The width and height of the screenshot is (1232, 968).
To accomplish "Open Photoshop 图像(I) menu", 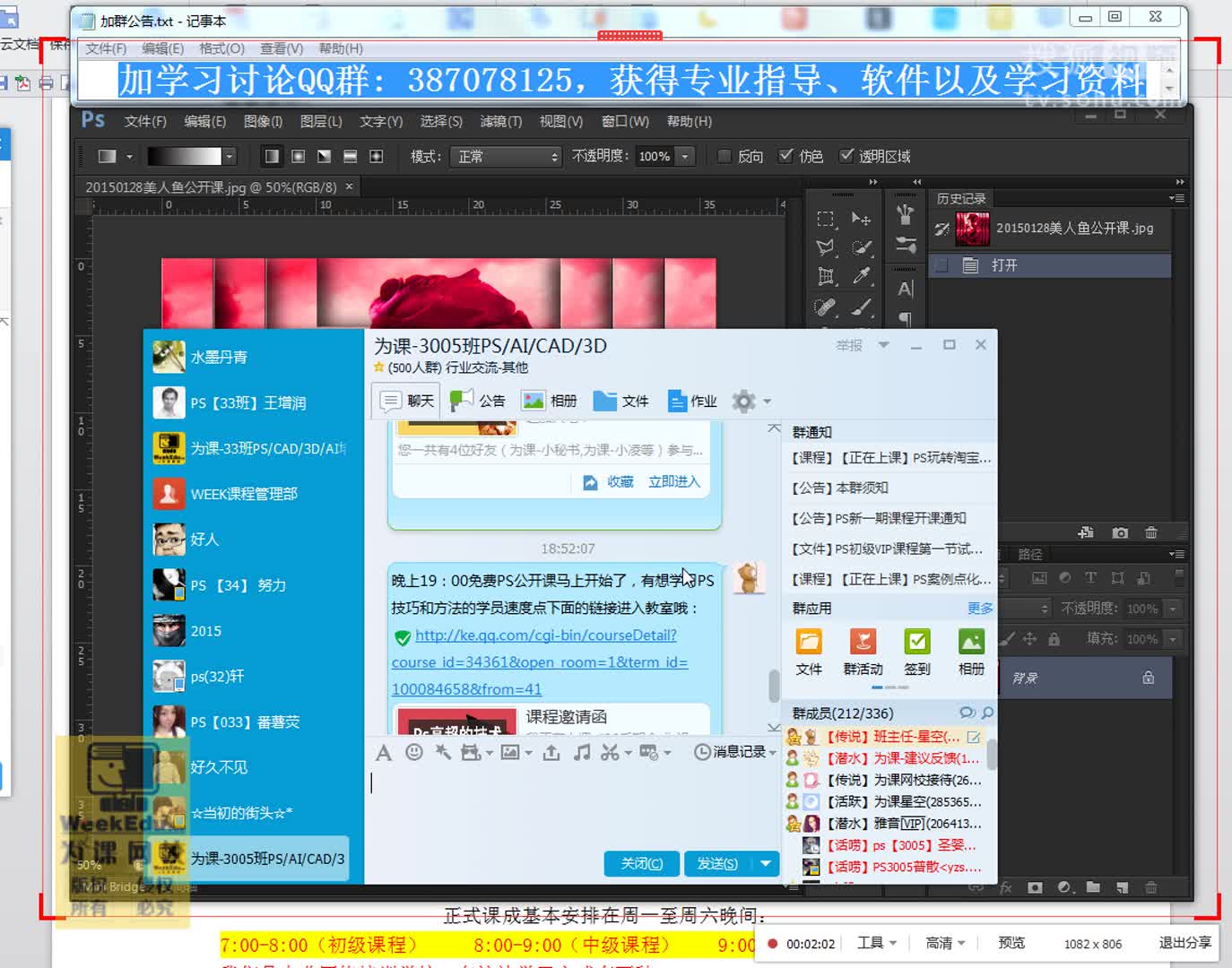I will click(263, 121).
